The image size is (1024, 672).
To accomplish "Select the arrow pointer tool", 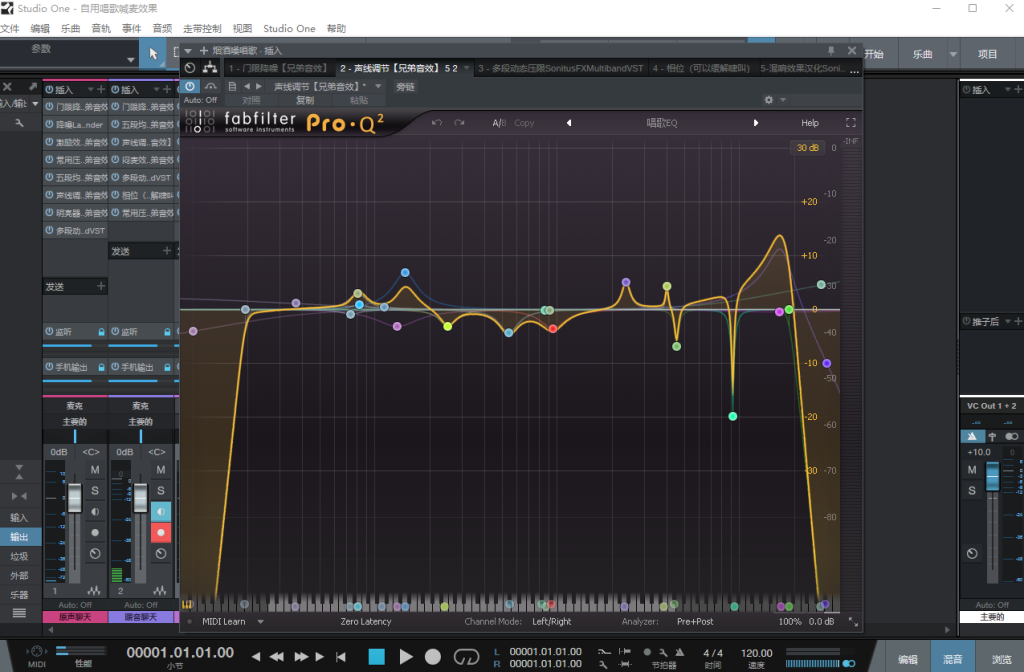I will point(153,54).
